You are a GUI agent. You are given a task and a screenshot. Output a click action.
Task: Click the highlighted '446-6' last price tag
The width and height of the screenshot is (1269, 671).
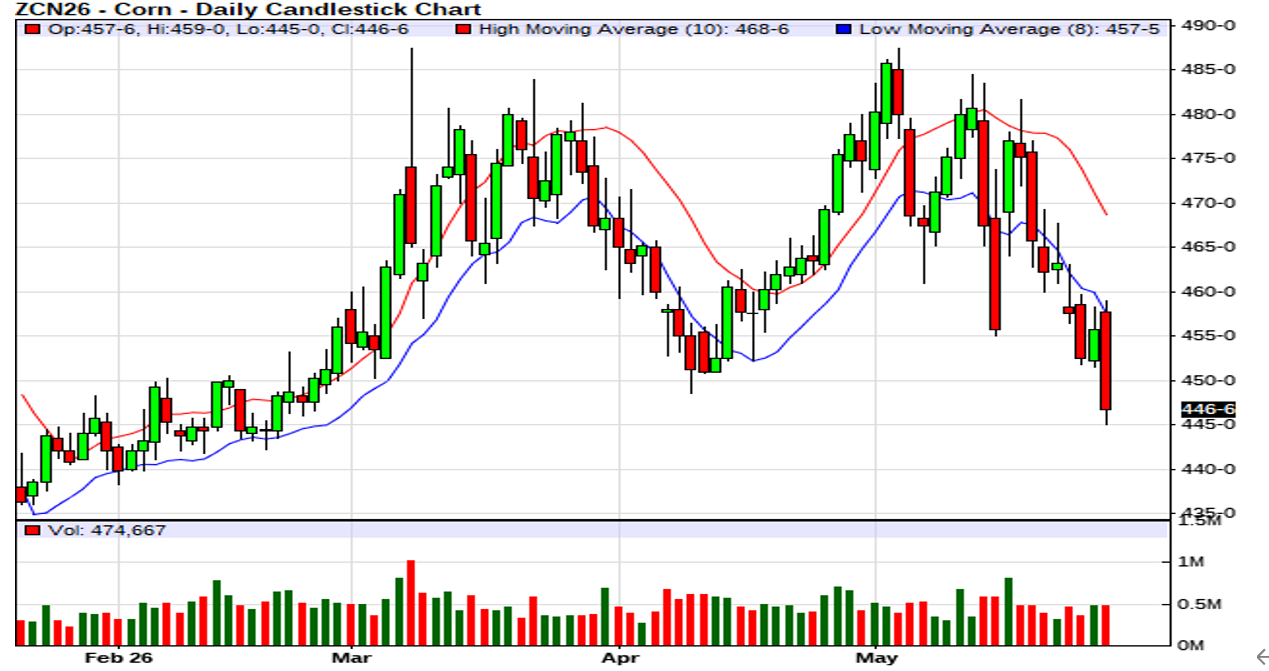pos(1209,409)
